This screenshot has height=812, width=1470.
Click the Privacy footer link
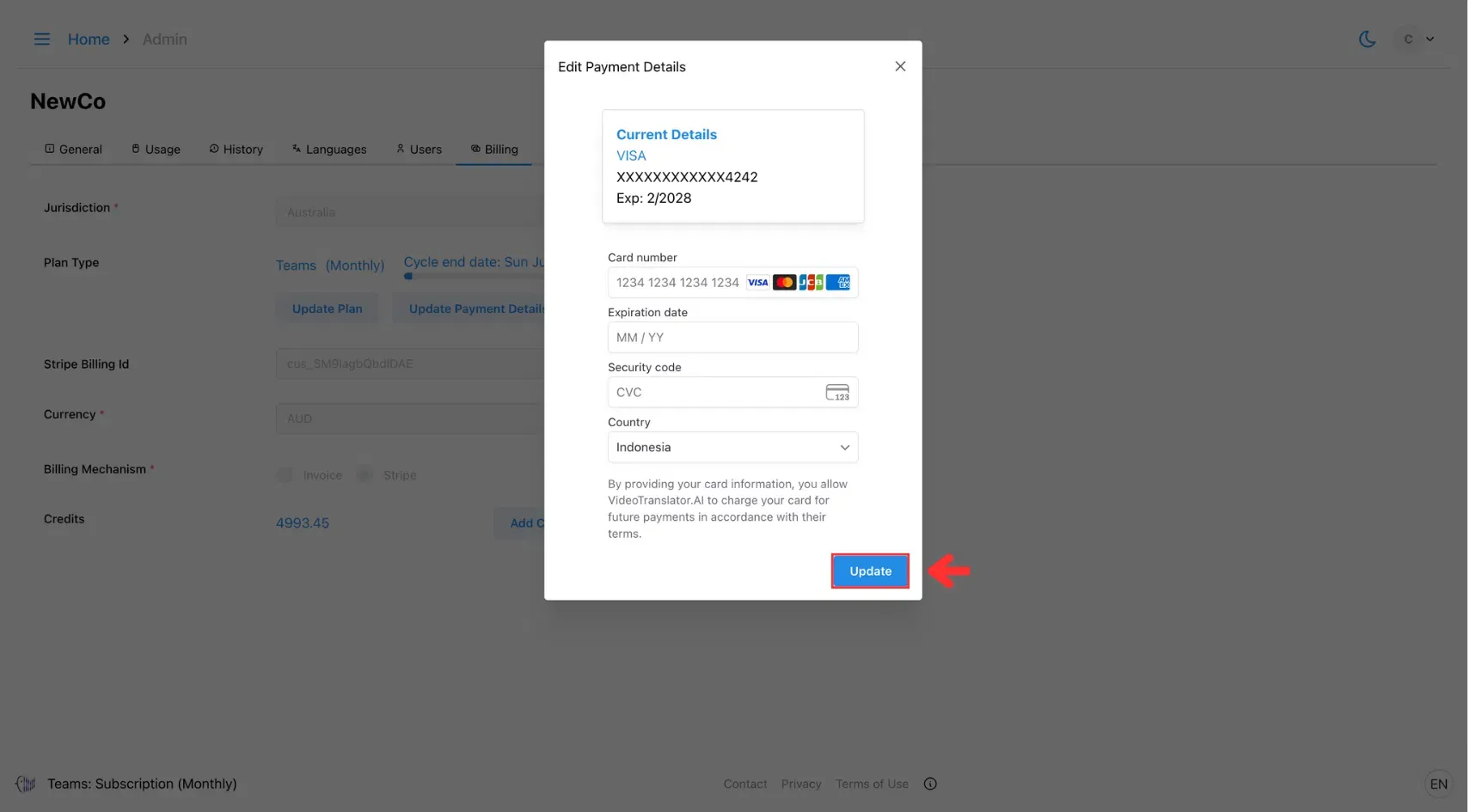coord(801,784)
